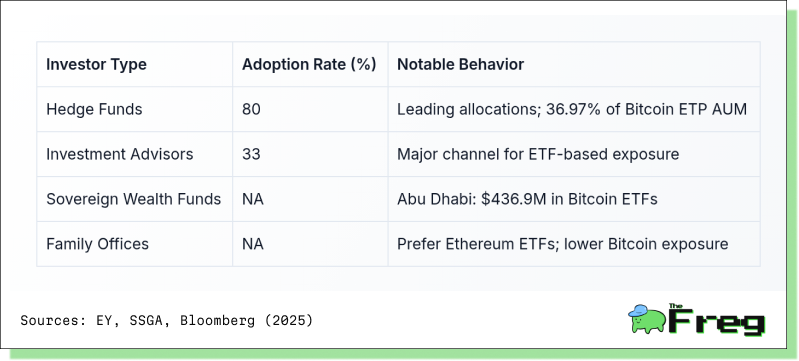The image size is (799, 361).
Task: Click the adoption rate value 80
Action: (x=251, y=109)
